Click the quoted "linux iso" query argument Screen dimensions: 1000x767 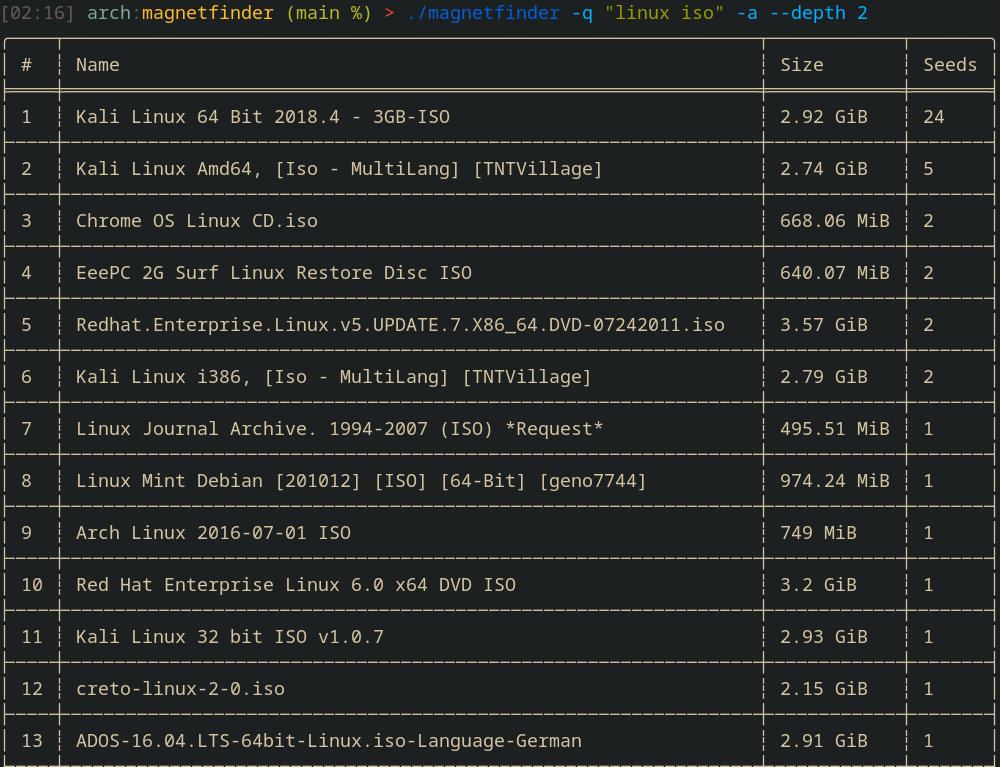click(664, 13)
